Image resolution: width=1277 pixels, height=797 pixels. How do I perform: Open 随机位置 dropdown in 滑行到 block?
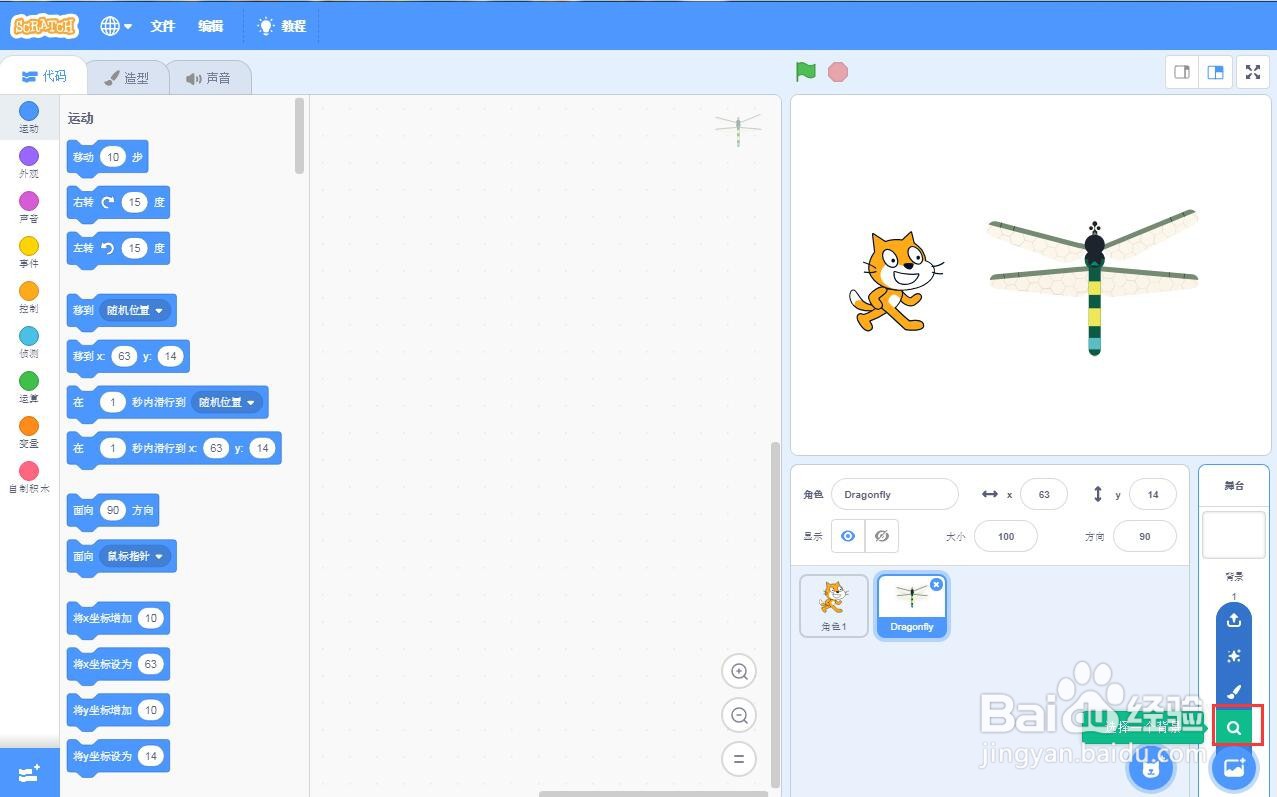(226, 402)
